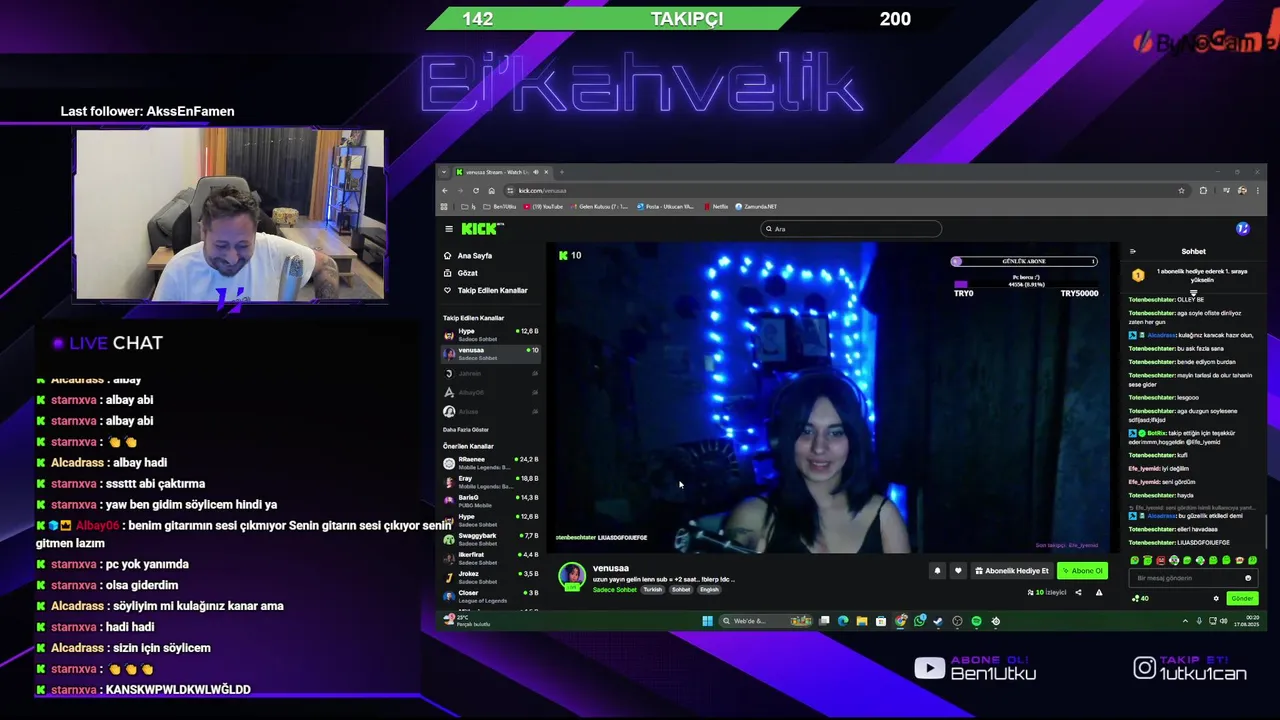1280x720 pixels.
Task: Open the Netflix bookmark
Action: point(716,207)
